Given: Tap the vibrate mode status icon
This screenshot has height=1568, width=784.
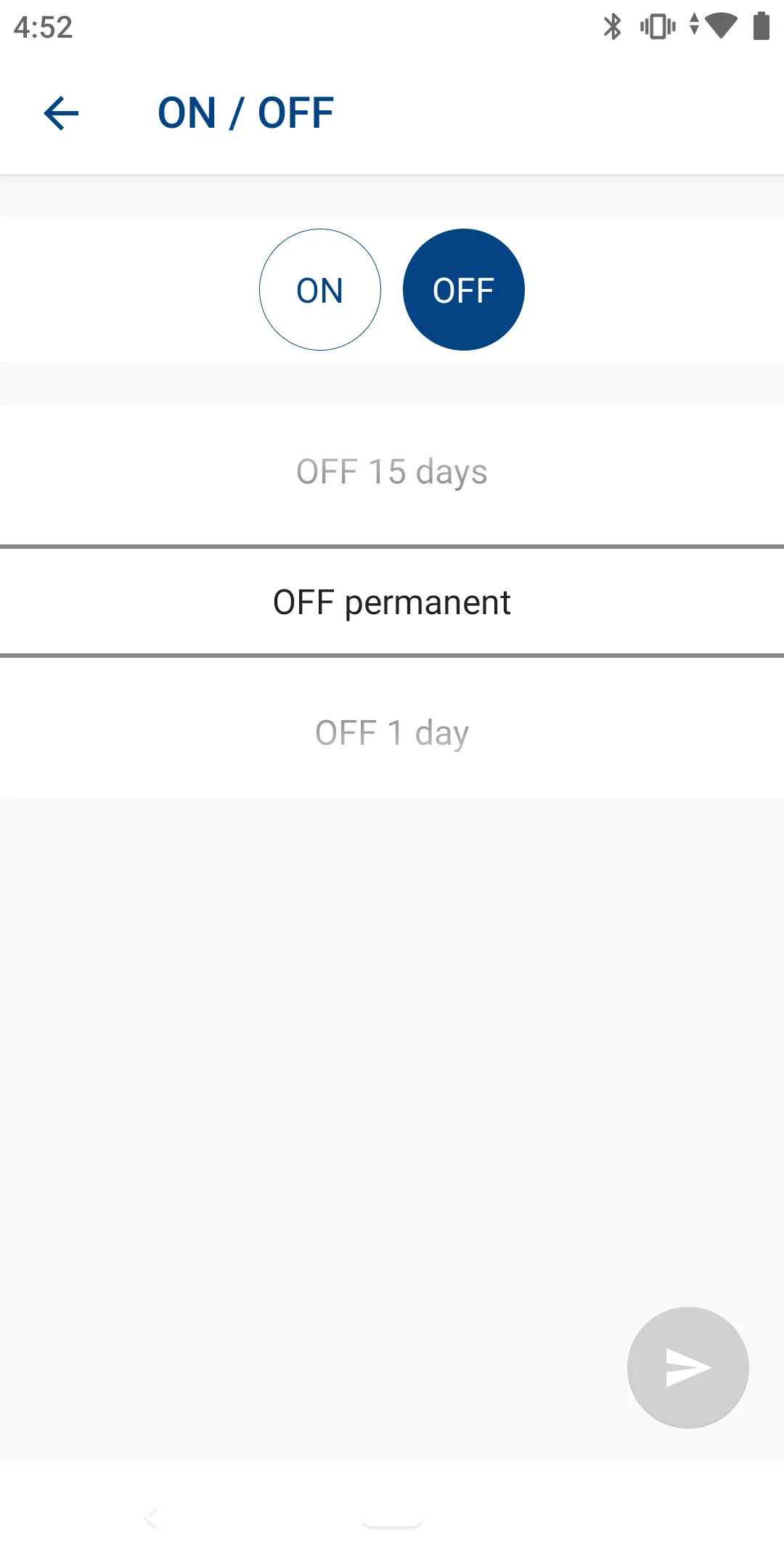Looking at the screenshot, I should click(657, 27).
